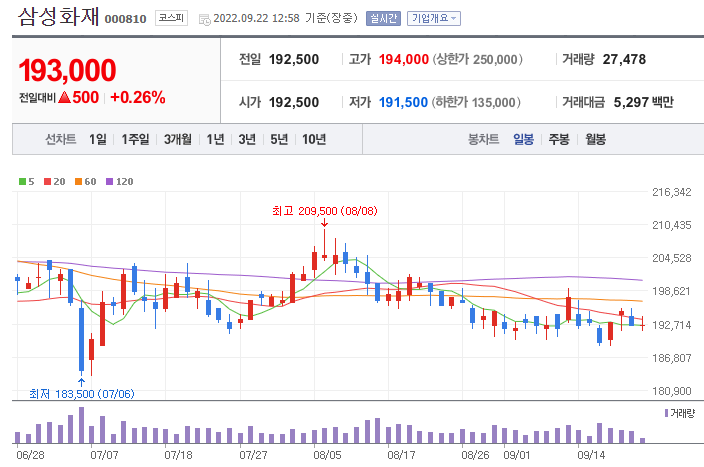Click the timestamp 2022.09.22 12:58
The width and height of the screenshot is (704, 467).
[256, 18]
